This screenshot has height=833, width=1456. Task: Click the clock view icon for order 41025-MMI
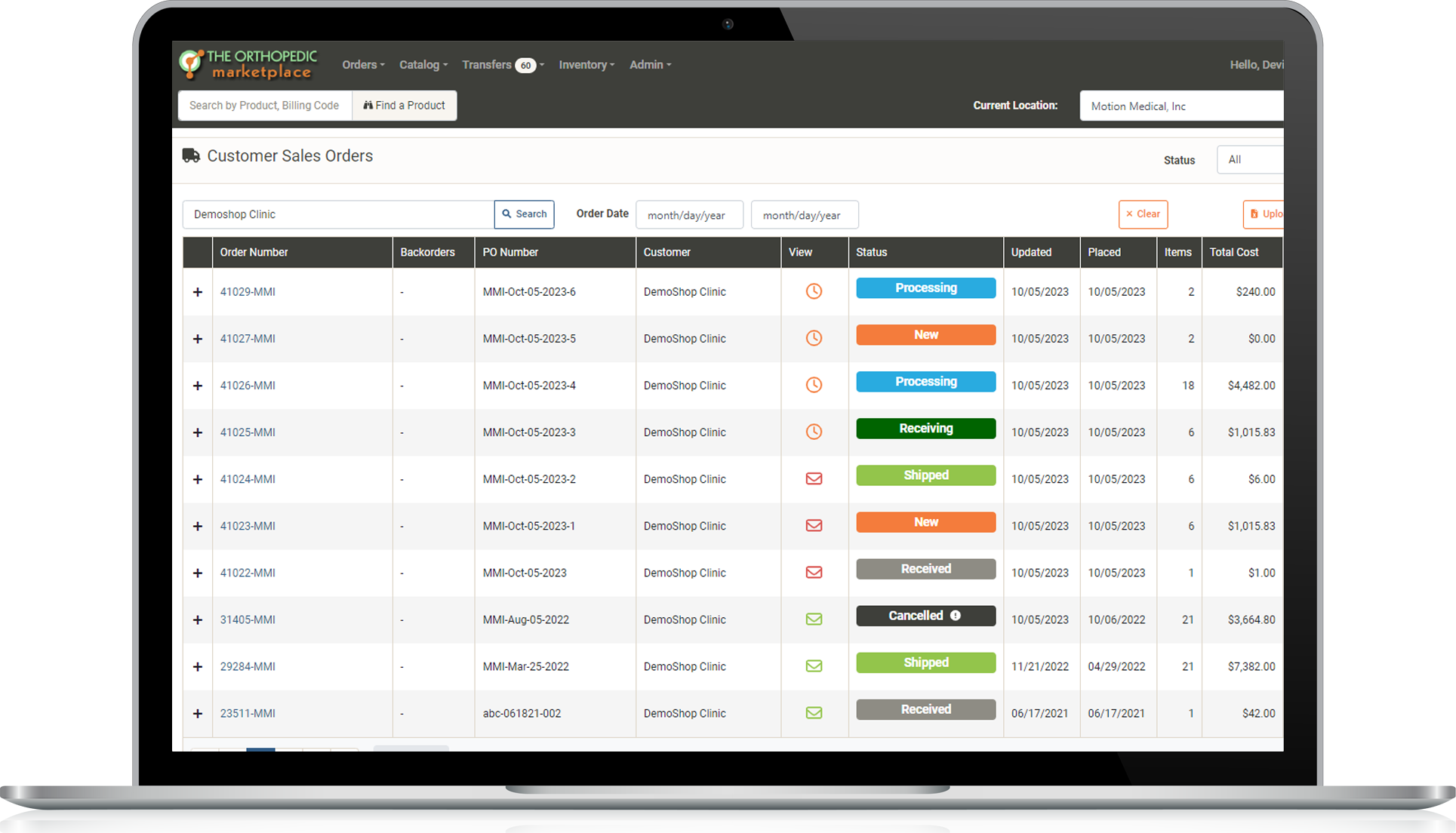click(x=814, y=432)
